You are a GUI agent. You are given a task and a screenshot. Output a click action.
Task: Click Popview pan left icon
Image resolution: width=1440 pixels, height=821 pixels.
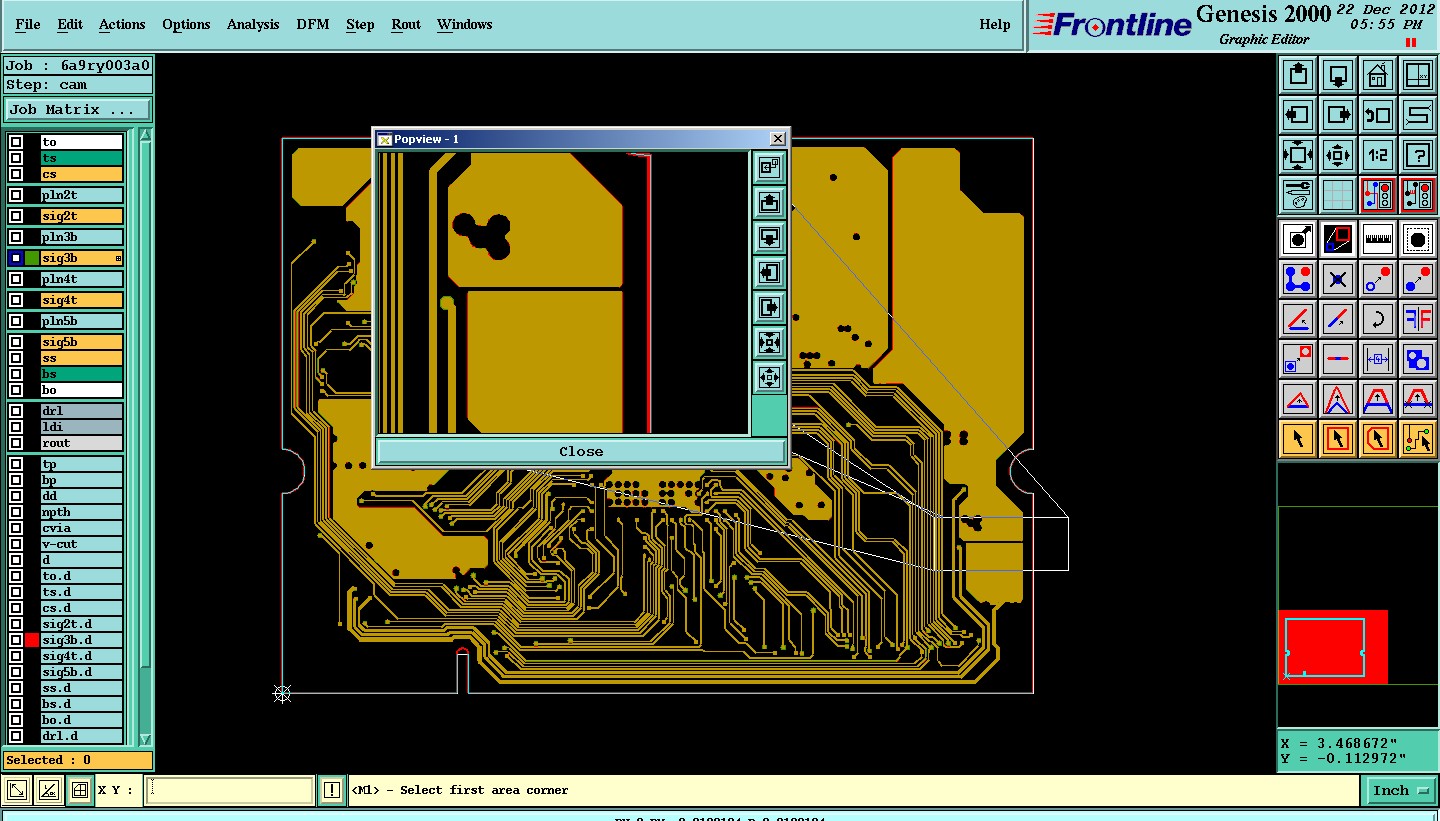[769, 272]
